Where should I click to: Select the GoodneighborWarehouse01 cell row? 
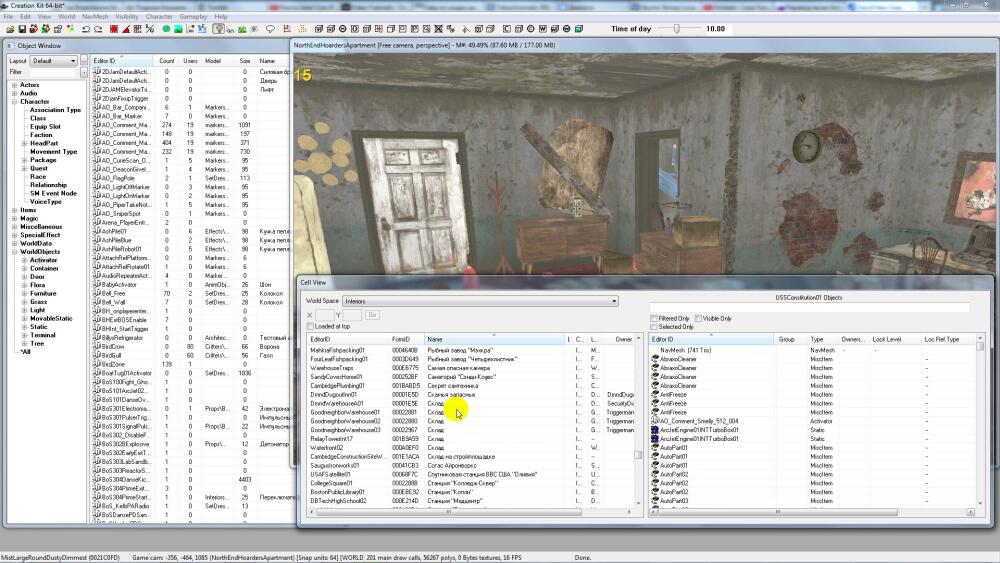click(x=472, y=413)
